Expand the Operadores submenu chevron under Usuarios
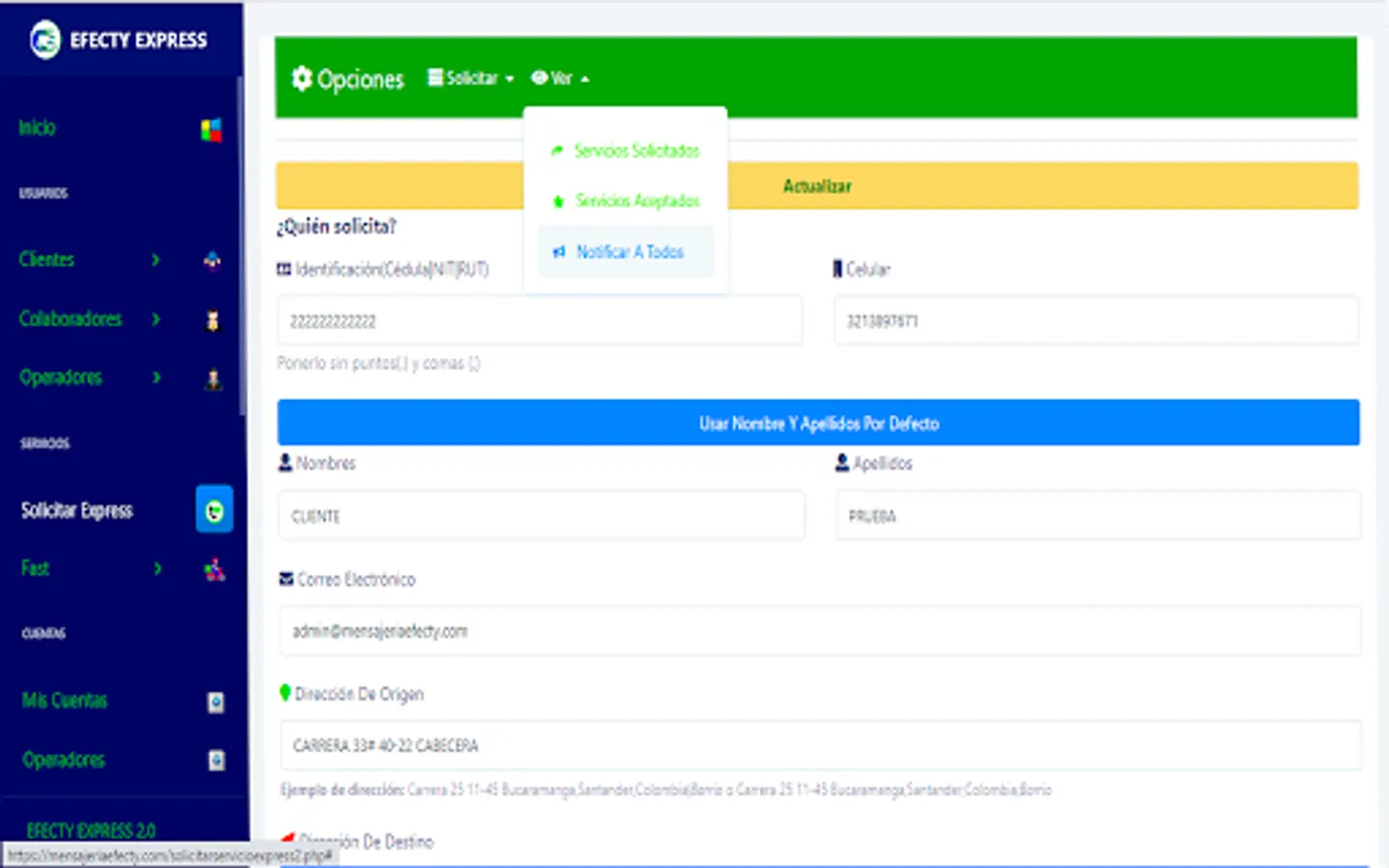 (155, 377)
